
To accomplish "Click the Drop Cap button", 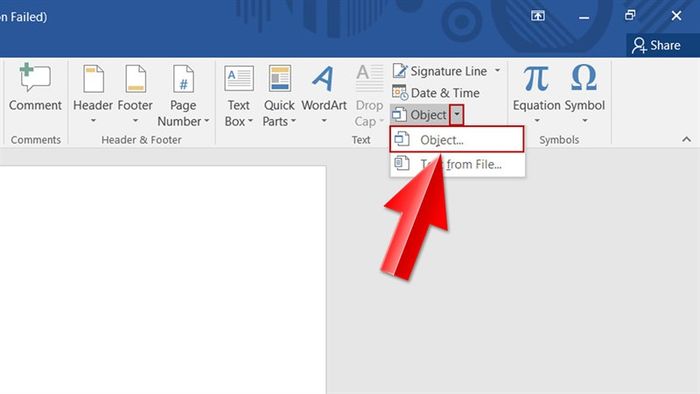I will (x=369, y=95).
